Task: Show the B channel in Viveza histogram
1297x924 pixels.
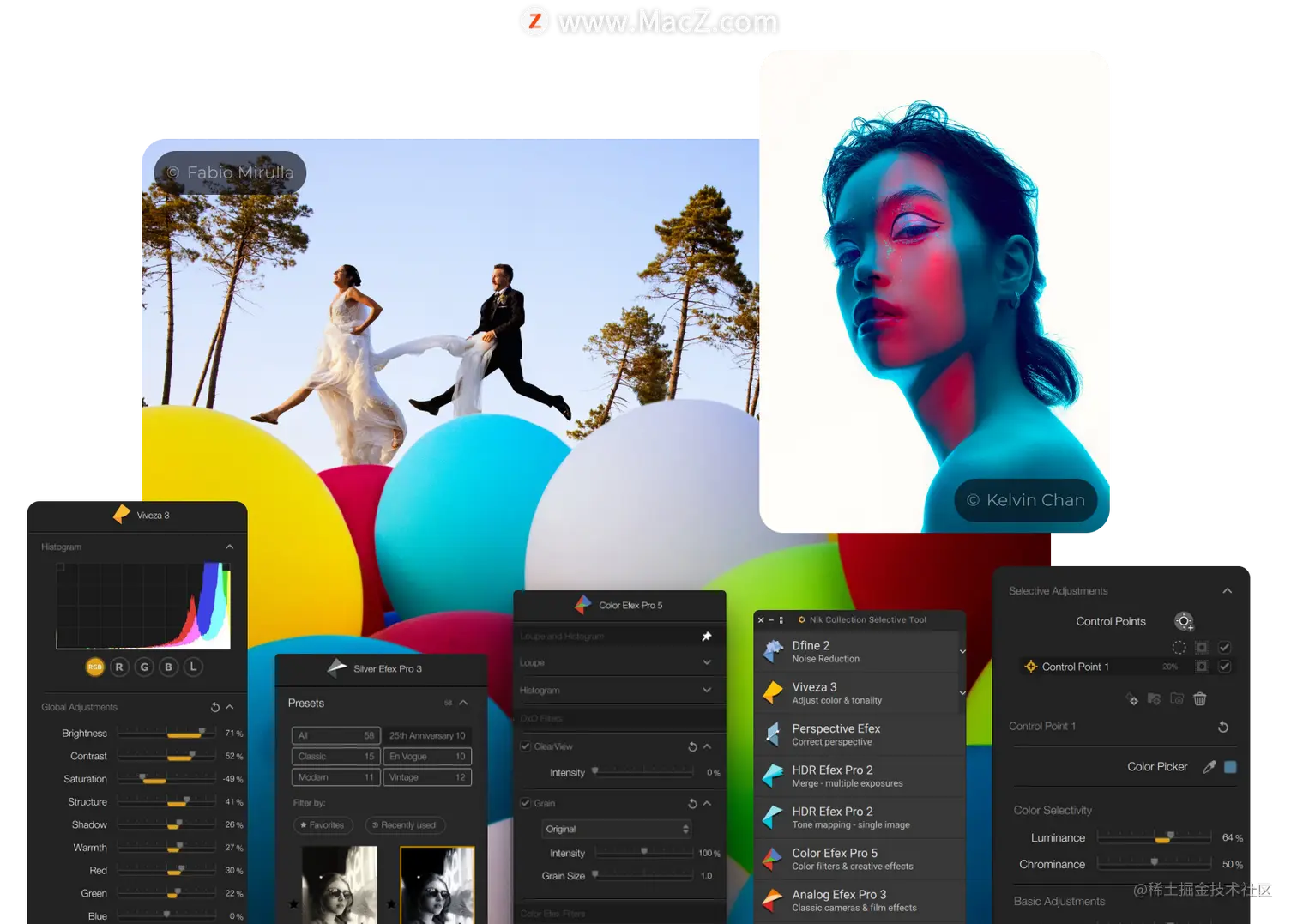Action: (x=169, y=667)
